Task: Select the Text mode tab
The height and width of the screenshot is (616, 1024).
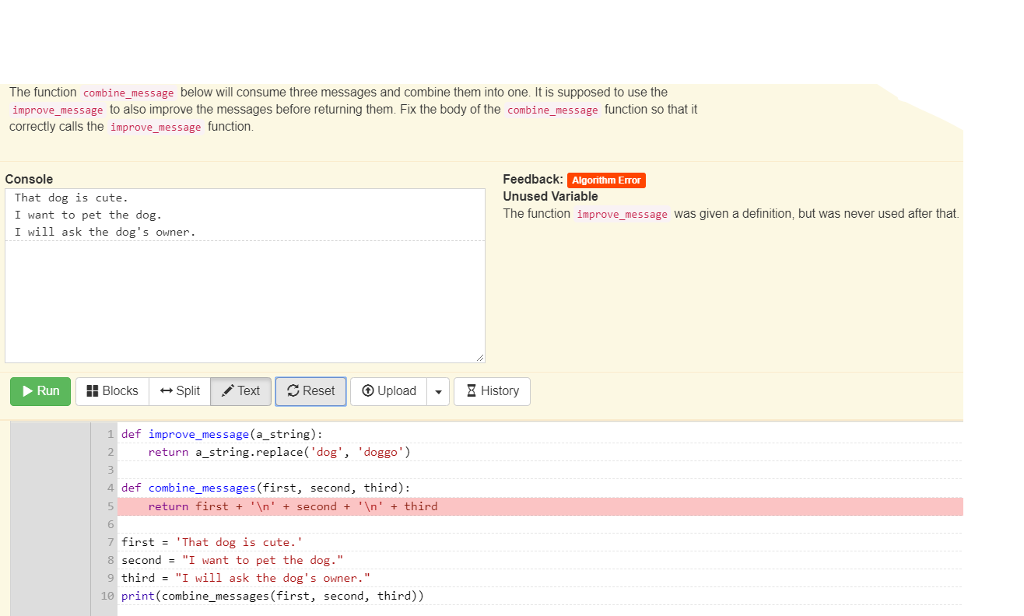Action: click(x=240, y=391)
